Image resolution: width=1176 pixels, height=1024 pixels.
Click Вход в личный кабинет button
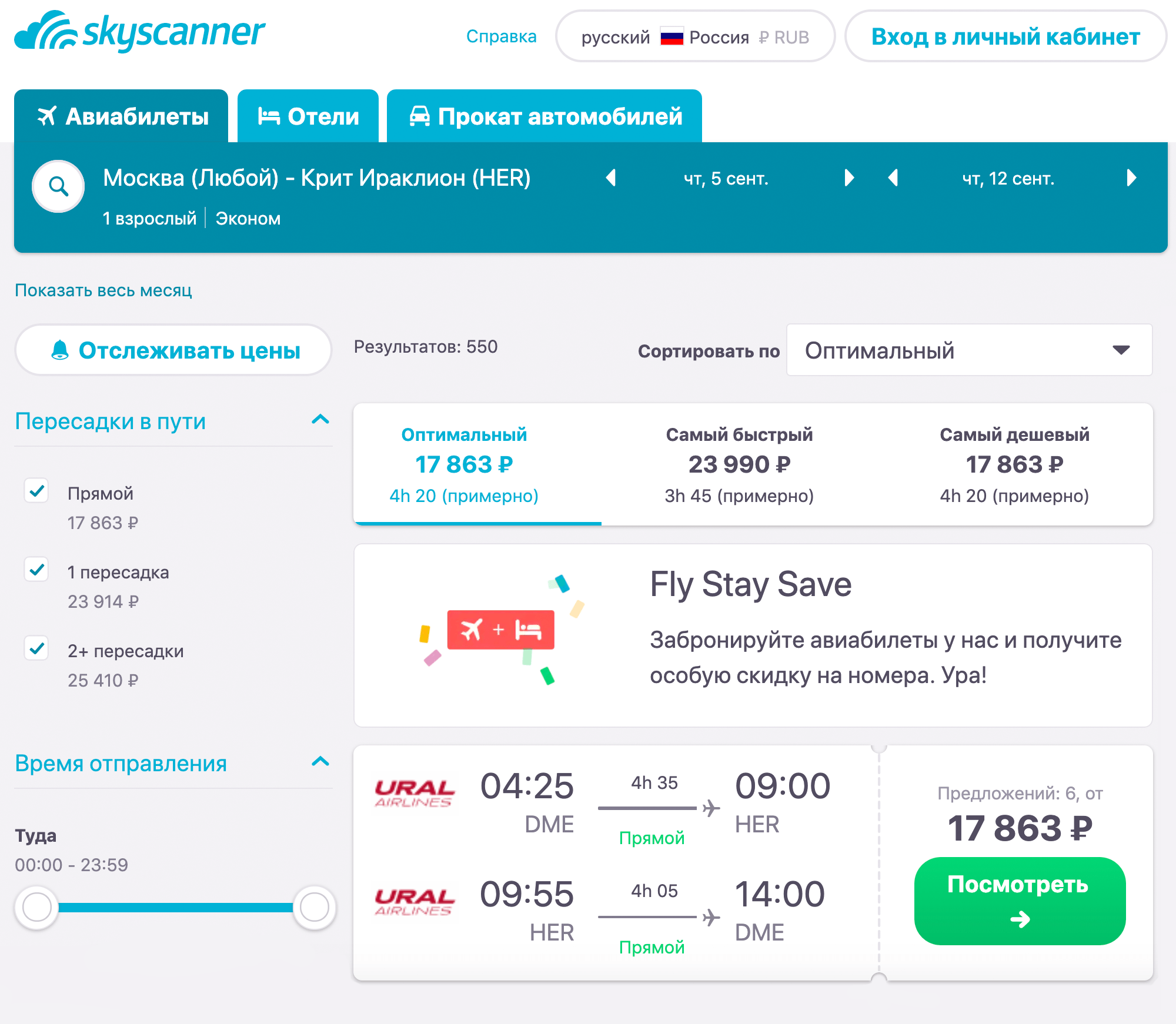click(1005, 36)
